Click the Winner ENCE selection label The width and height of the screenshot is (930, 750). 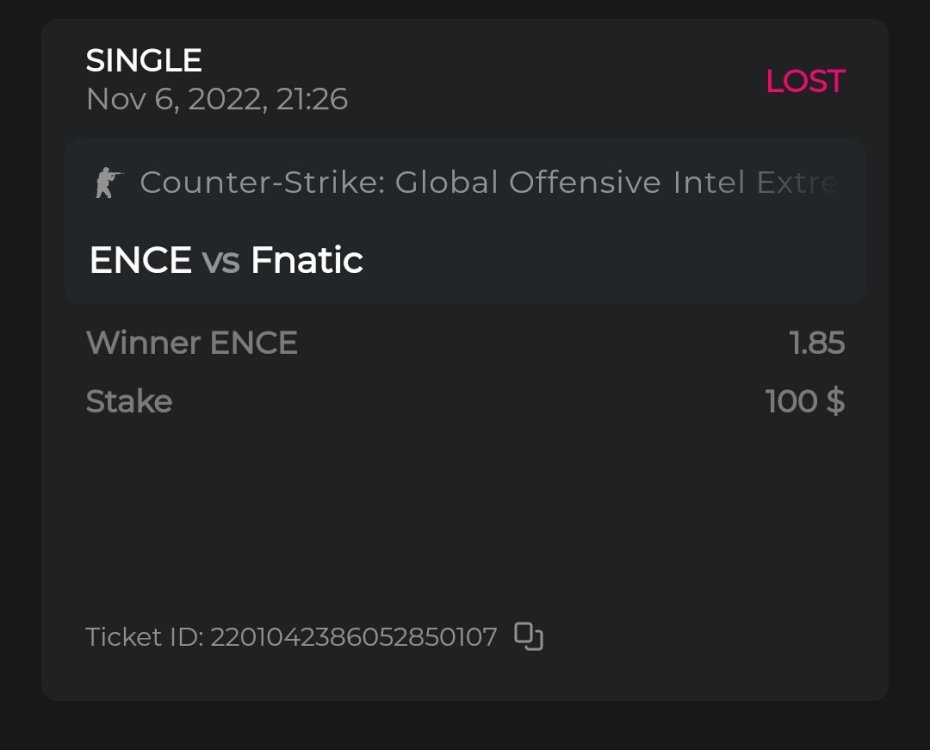(x=191, y=343)
